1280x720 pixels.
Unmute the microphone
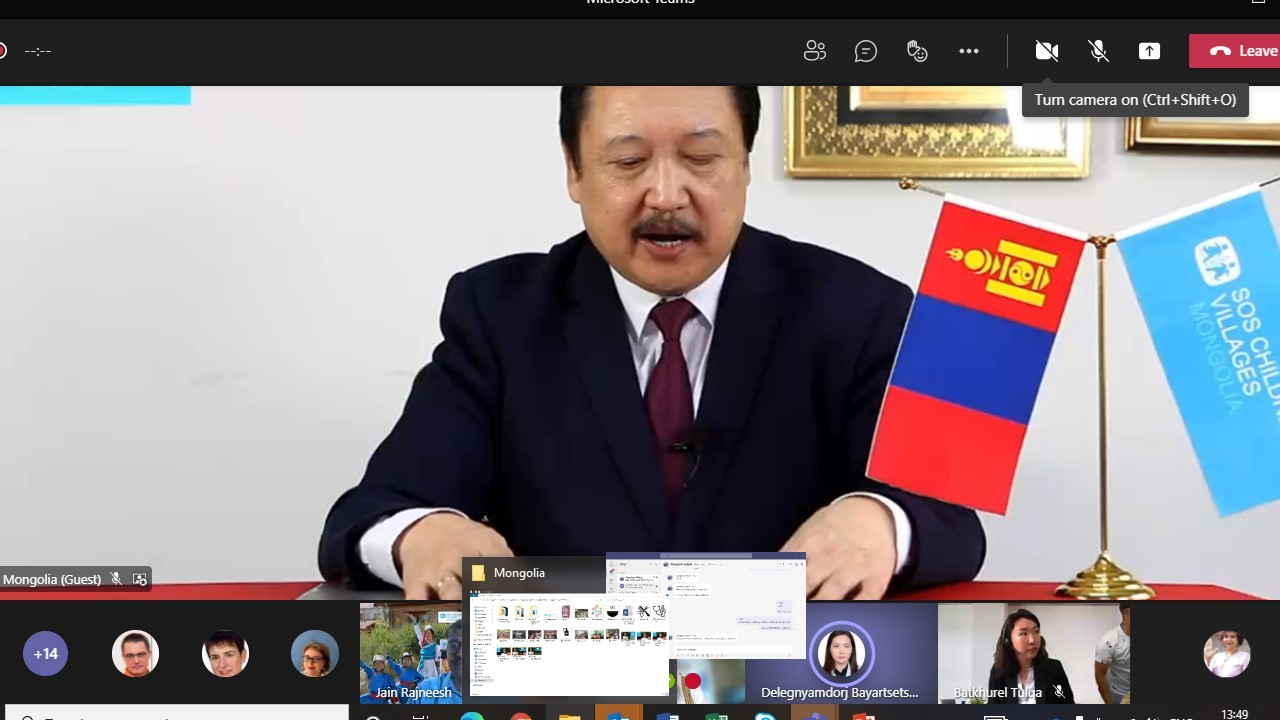[x=1098, y=51]
